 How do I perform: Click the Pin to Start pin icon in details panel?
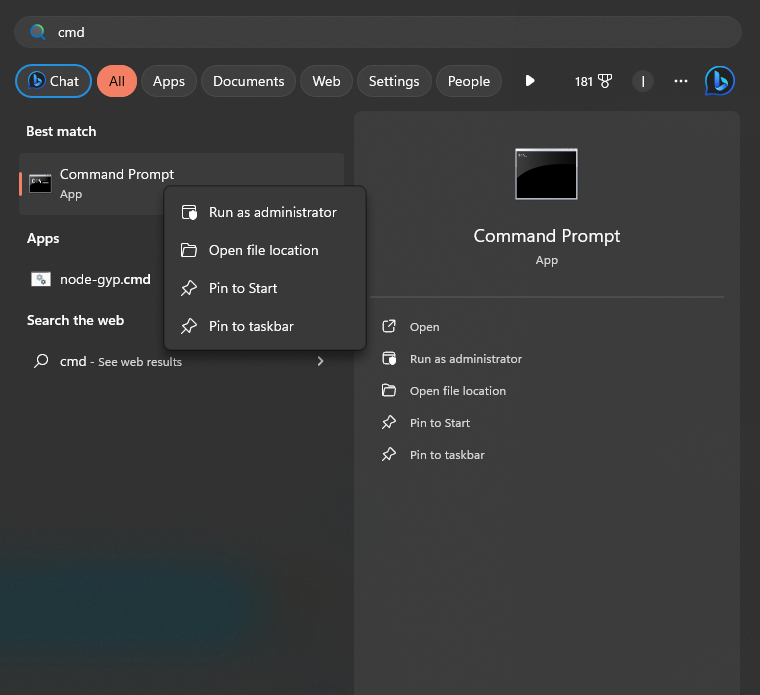pos(389,422)
